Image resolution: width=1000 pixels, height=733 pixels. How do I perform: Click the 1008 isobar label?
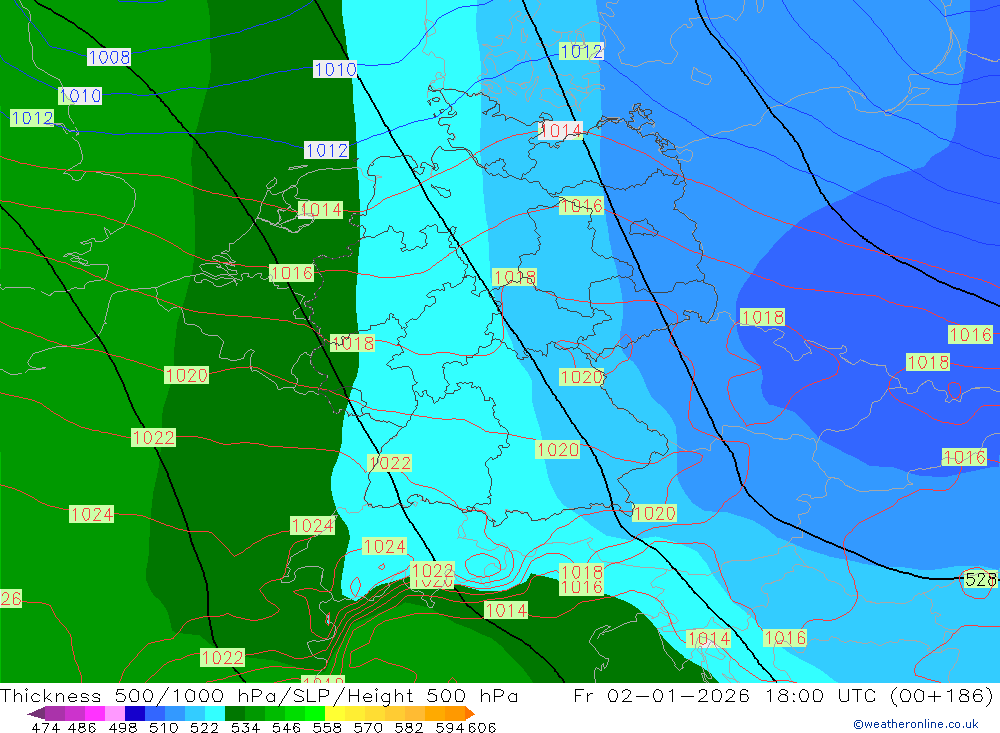point(109,57)
